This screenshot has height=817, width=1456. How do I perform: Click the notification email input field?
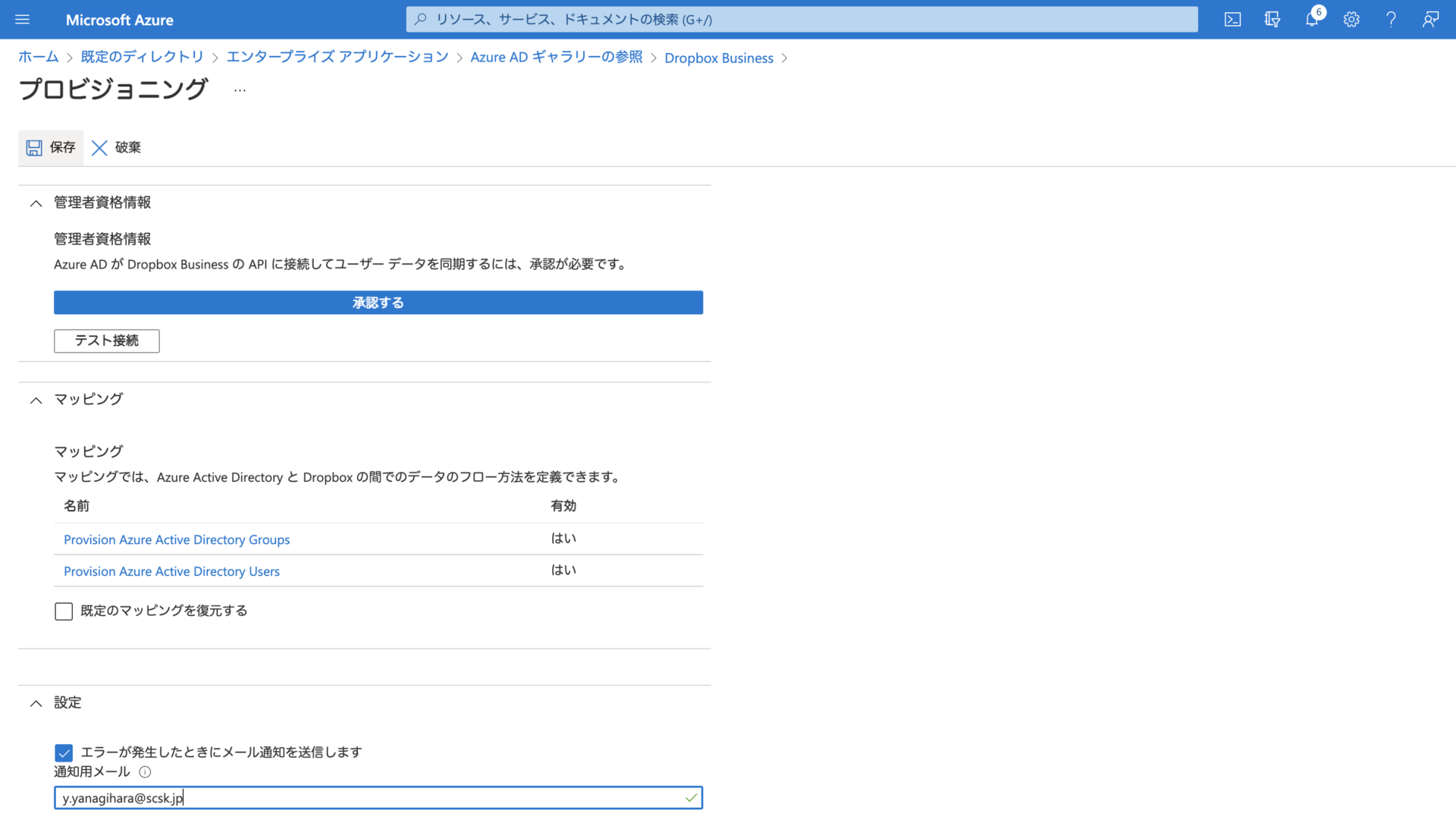378,798
